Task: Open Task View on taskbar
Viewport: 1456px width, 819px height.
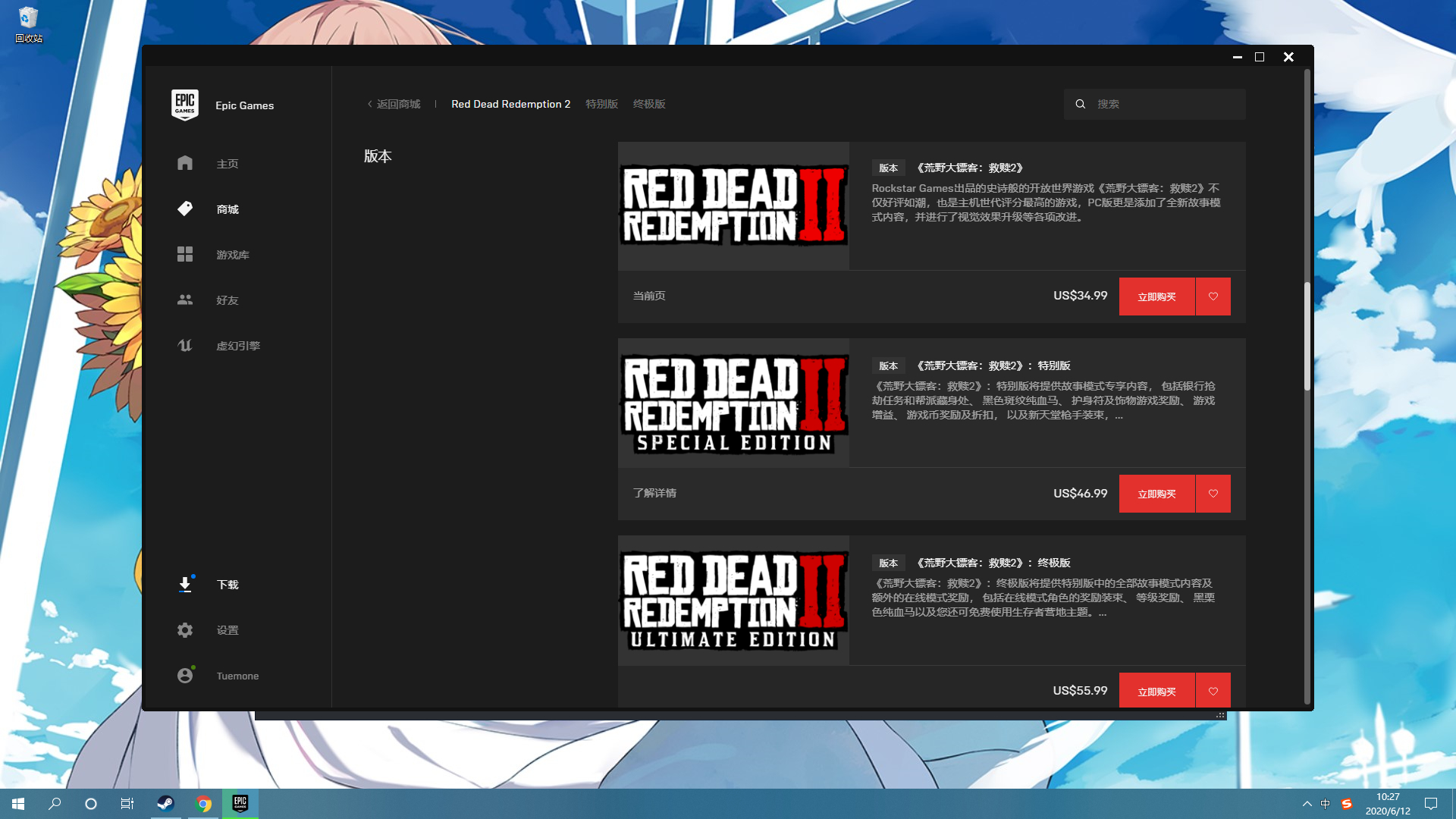Action: pyautogui.click(x=127, y=804)
